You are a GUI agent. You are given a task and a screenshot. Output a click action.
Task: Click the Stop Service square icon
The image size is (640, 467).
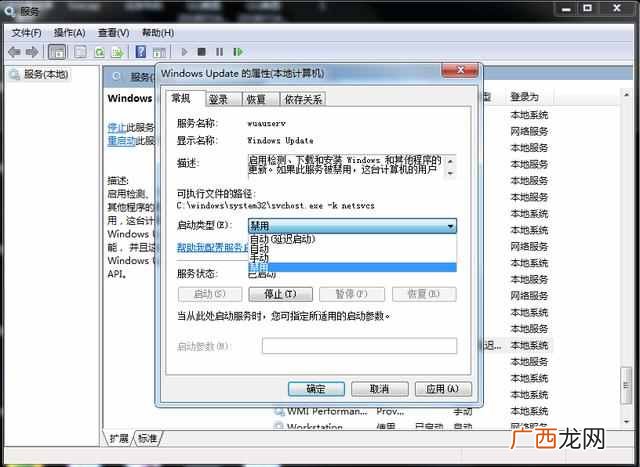202,52
